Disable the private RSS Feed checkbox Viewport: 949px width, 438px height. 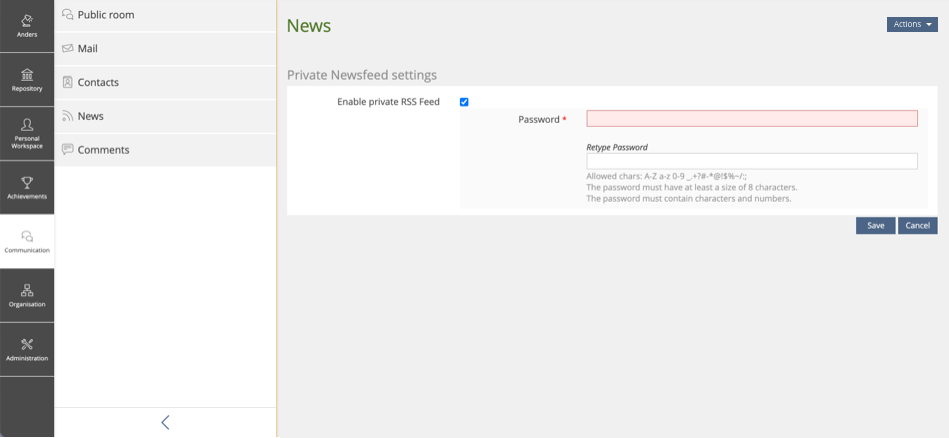464,102
